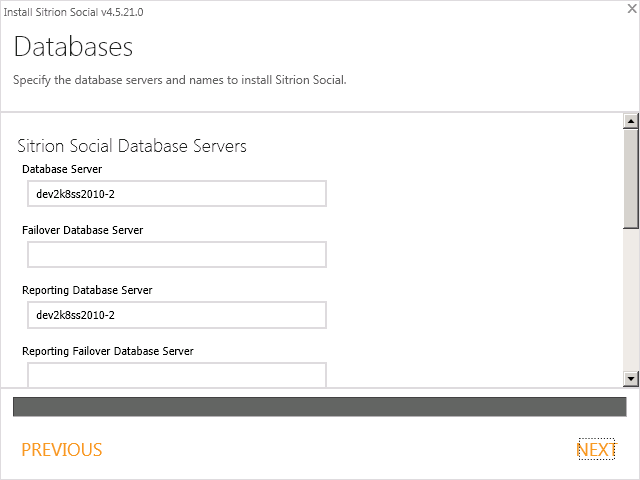The image size is (640, 480).
Task: Click the "Failover Database Server" label
Action: tap(82, 230)
